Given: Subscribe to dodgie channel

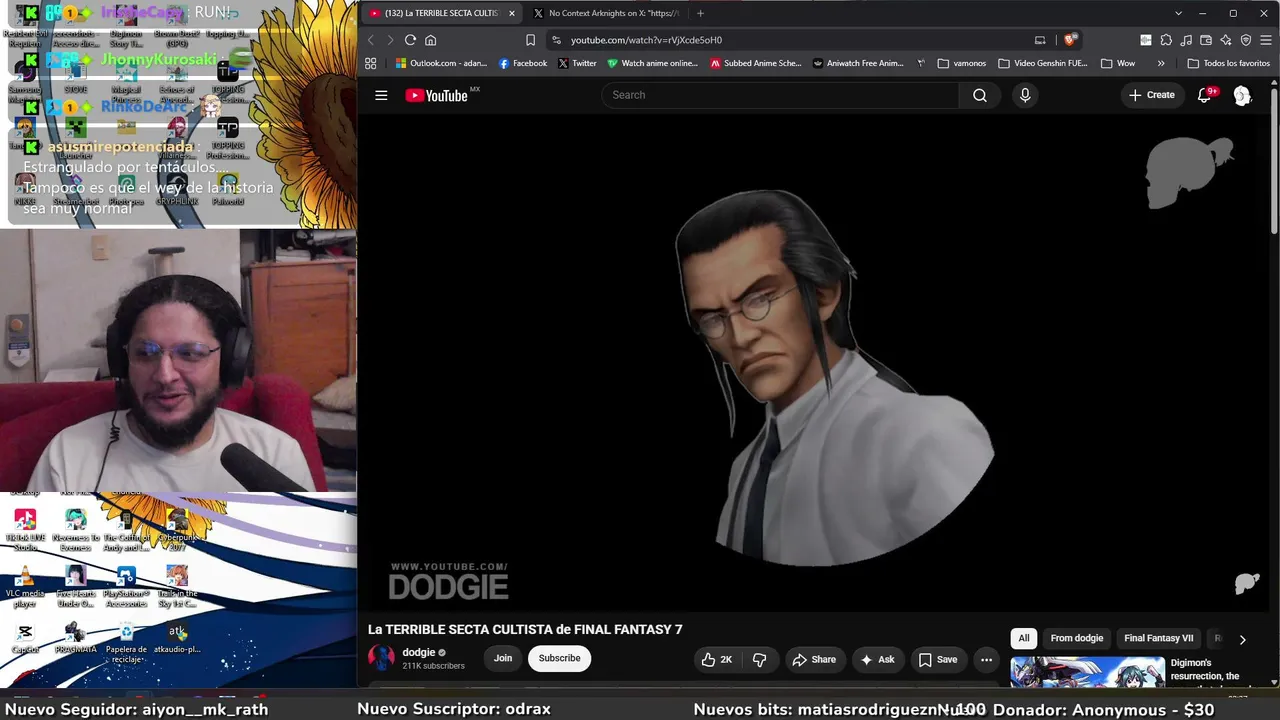Looking at the screenshot, I should coord(560,658).
